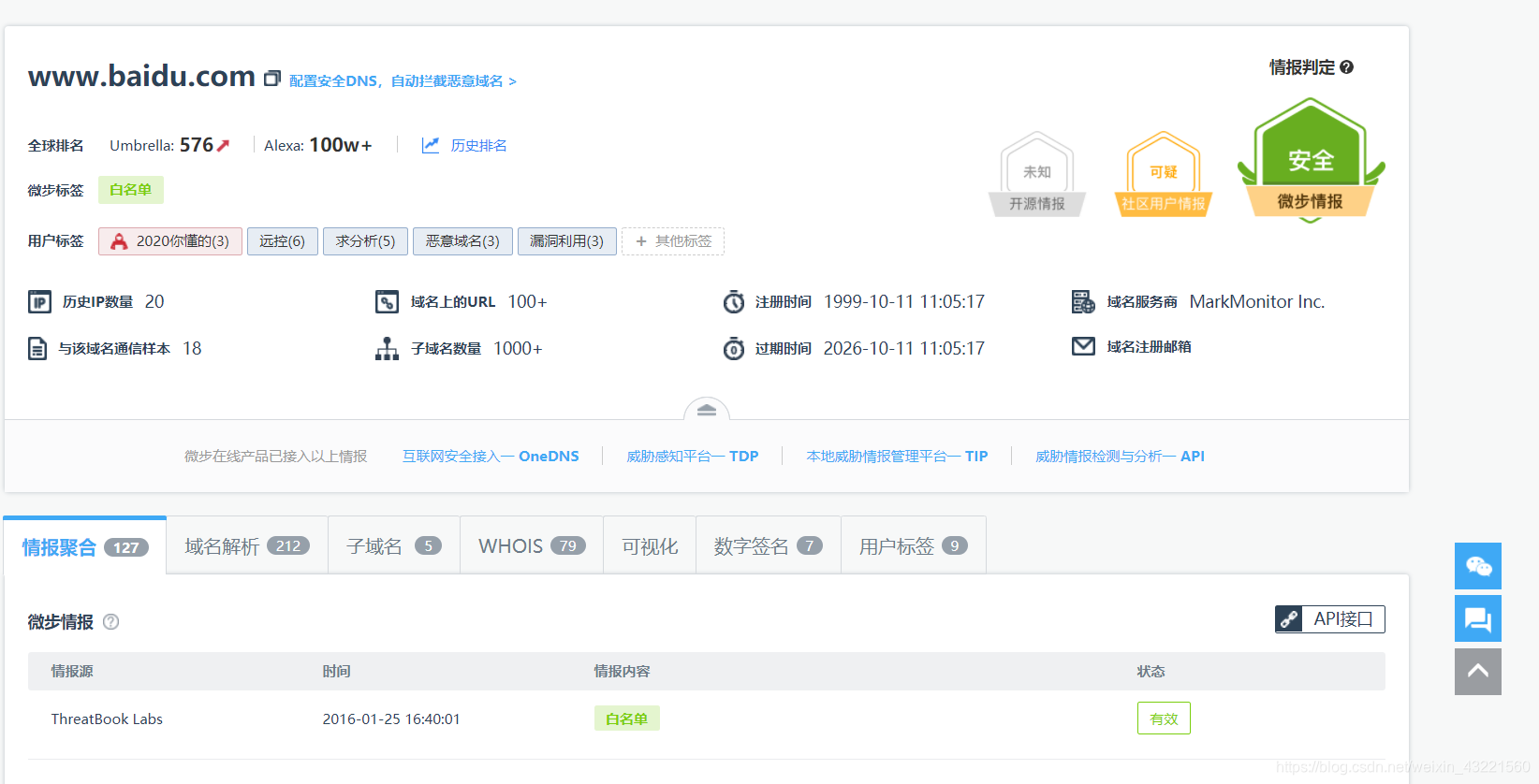Click the www.baidu.com domain title
Image resolution: width=1539 pixels, height=784 pixels.
pos(141,76)
